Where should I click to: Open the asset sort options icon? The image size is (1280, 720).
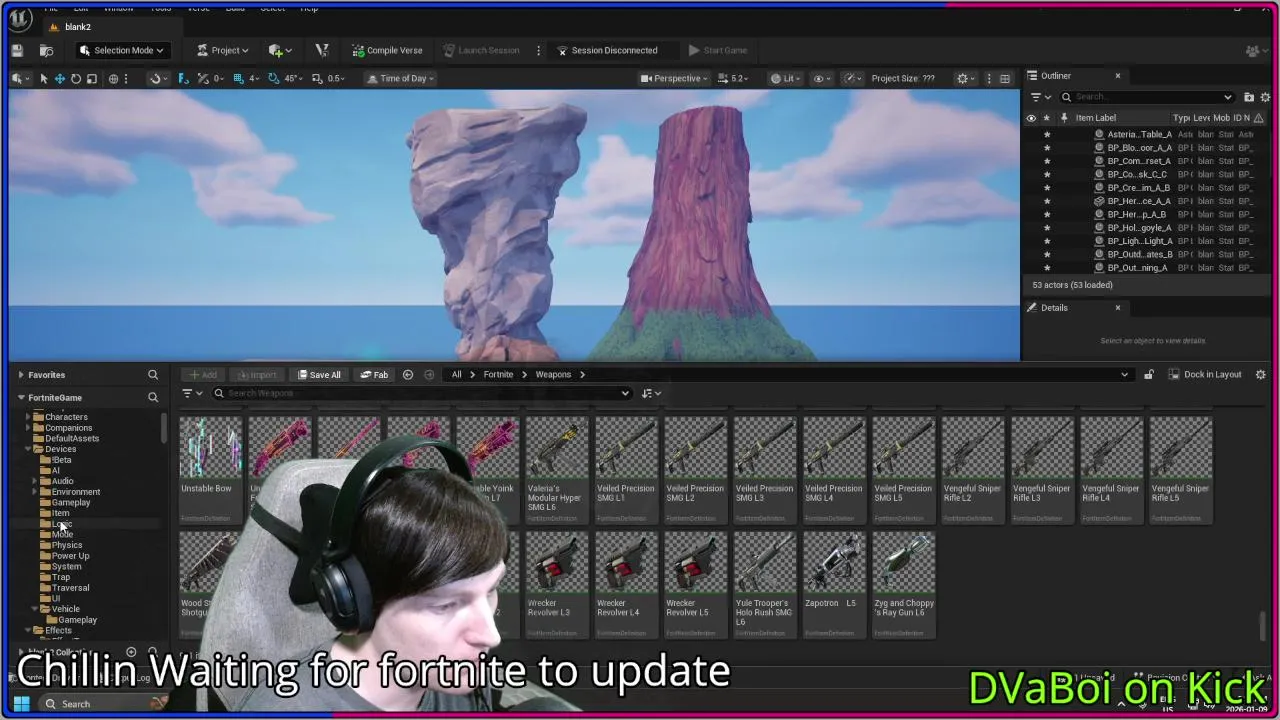(x=650, y=393)
